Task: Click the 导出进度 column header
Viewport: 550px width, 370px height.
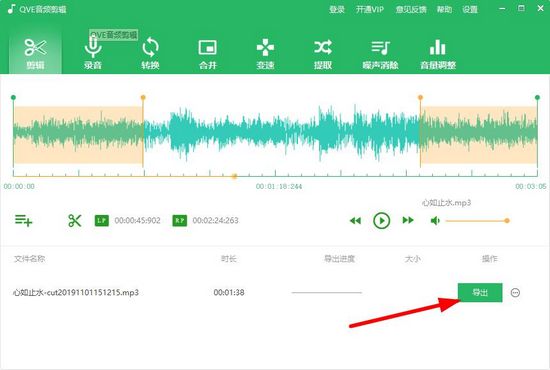Action: click(339, 259)
